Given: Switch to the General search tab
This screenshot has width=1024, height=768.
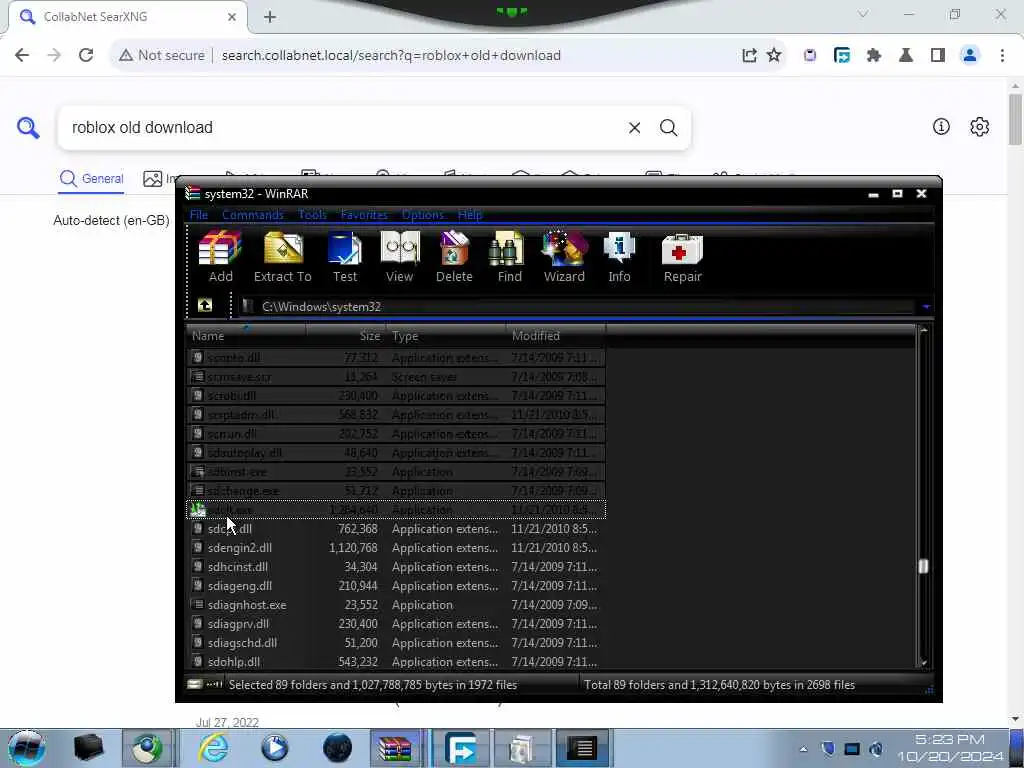Looking at the screenshot, I should [x=91, y=178].
